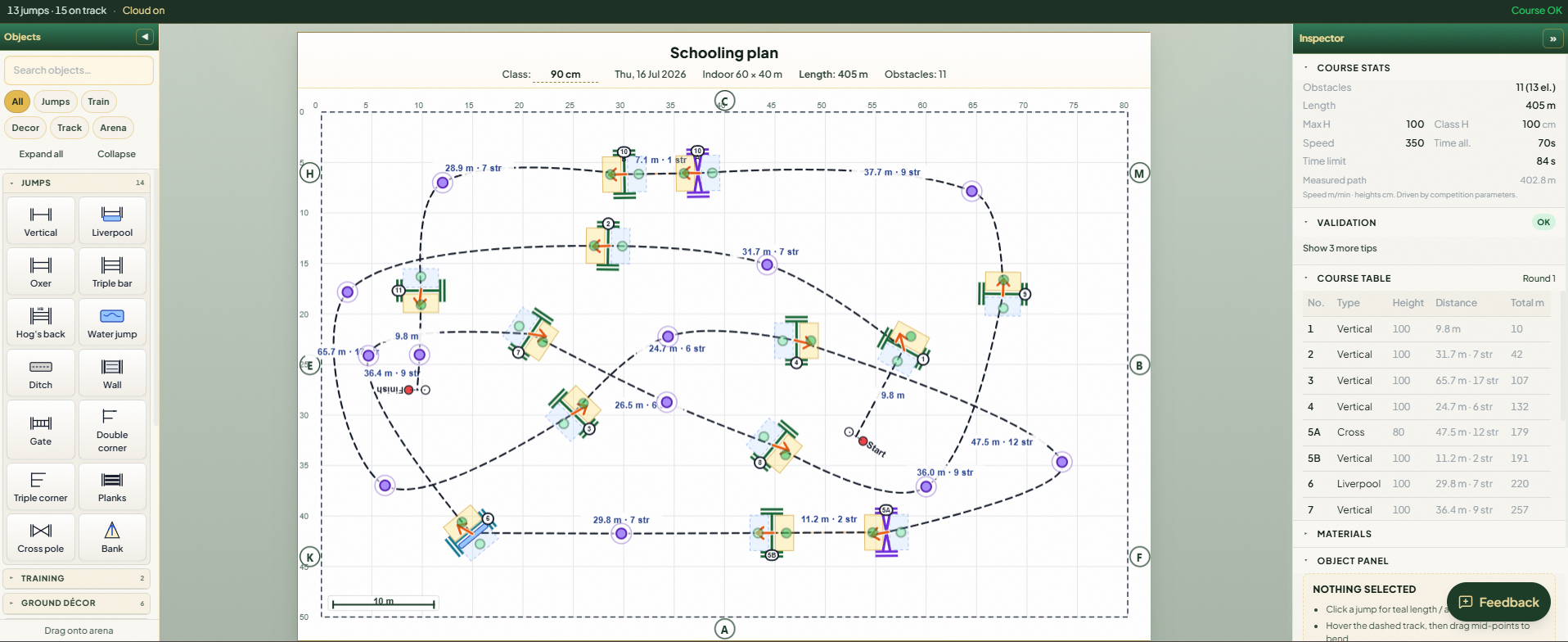
Task: Filter objects by Jumps tab
Action: click(56, 102)
